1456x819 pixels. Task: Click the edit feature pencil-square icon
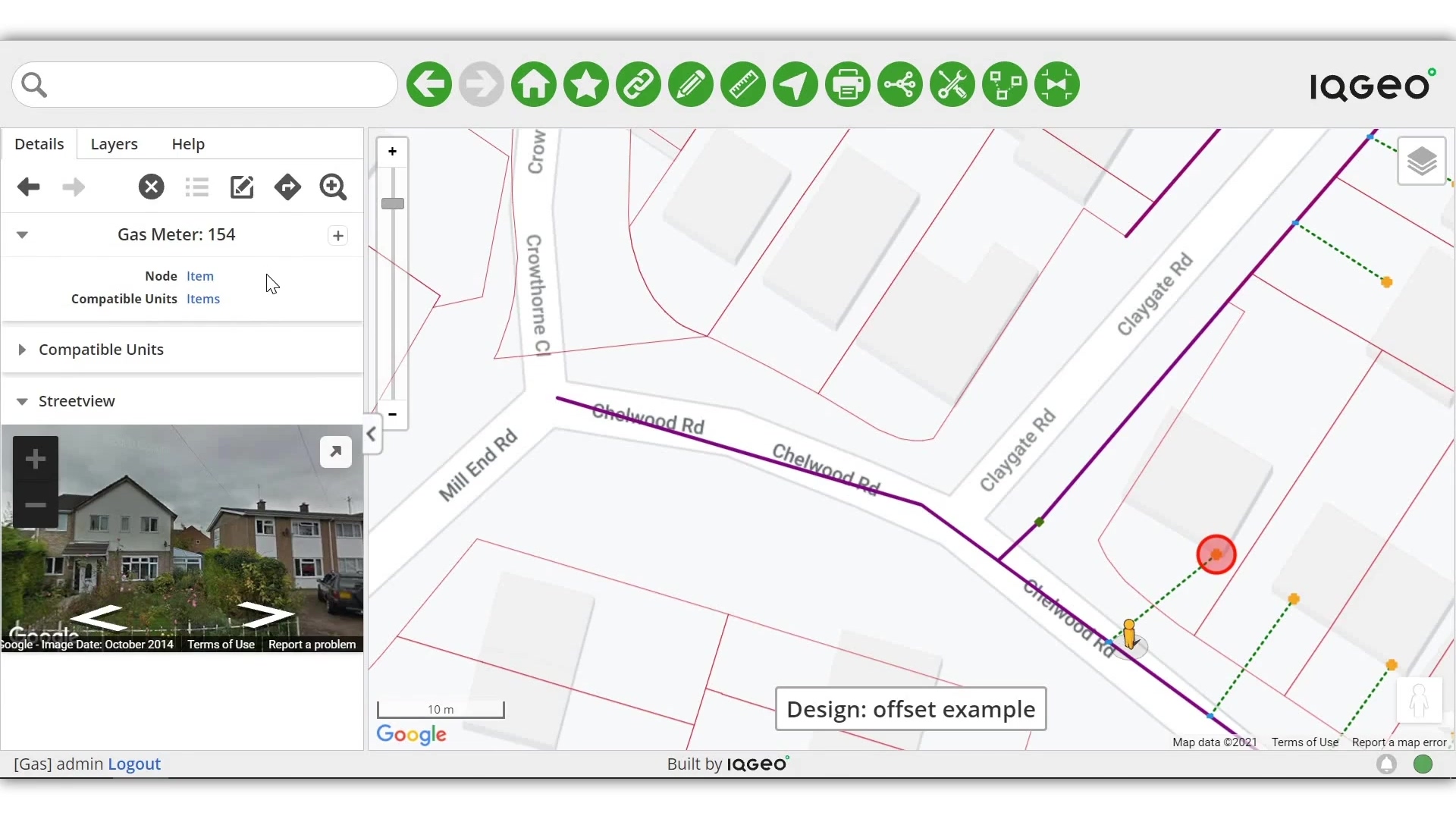(x=242, y=187)
